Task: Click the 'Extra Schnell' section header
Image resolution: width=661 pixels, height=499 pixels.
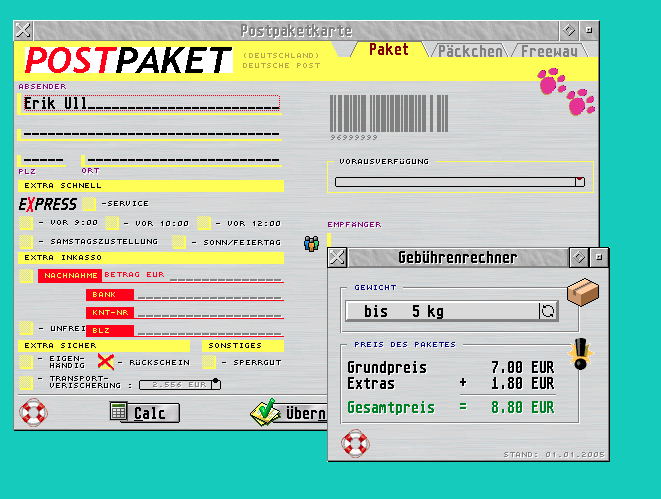Action: coord(151,185)
